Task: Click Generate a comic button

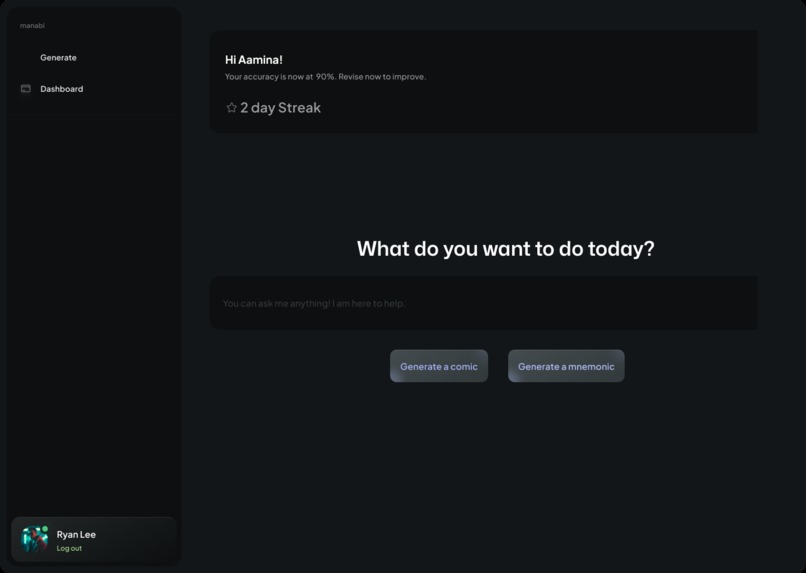Action: tap(438, 366)
